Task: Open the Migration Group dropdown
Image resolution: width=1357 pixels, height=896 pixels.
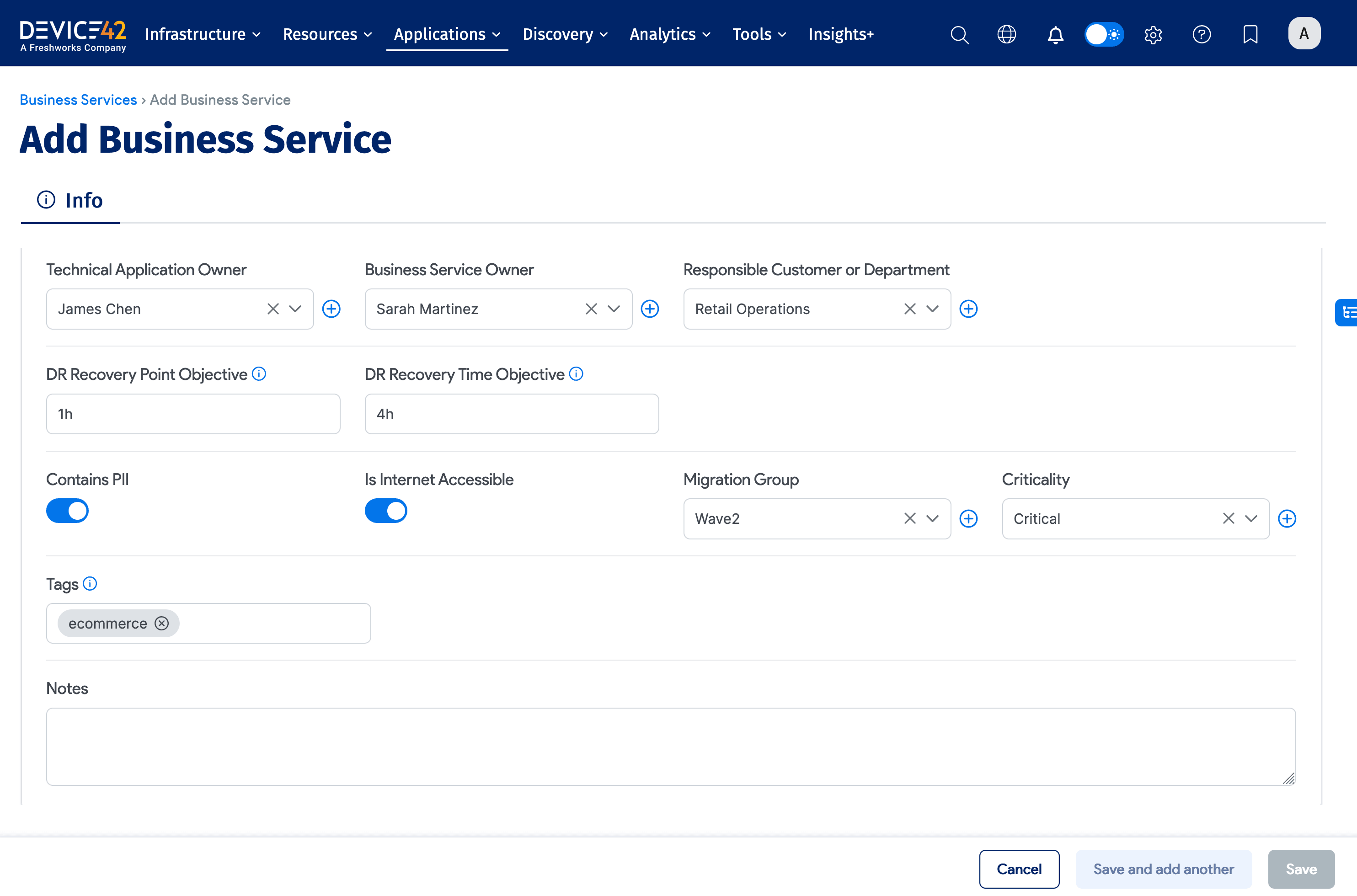Action: pos(931,518)
